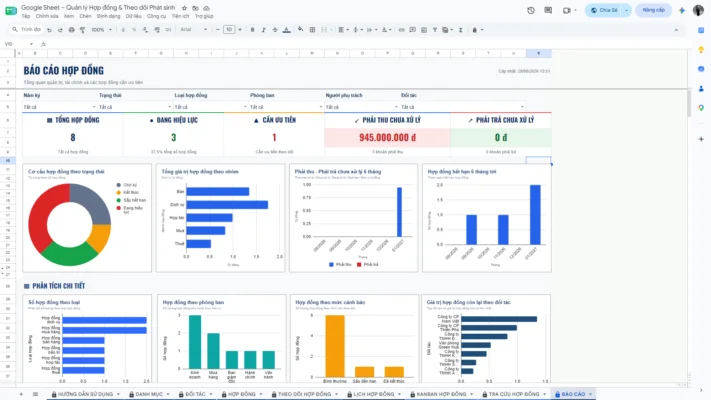Open Google Keep in side panel
Screen dimensions: 711x400
(701, 49)
